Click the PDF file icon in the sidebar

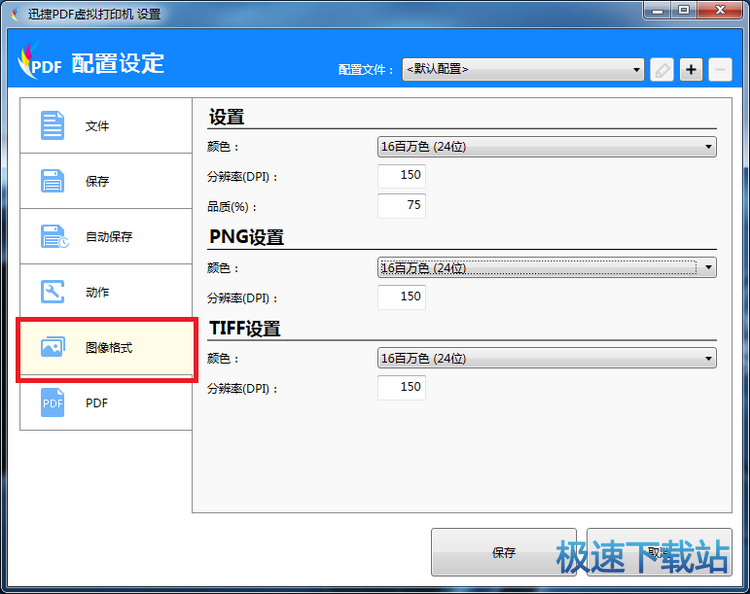[52, 403]
